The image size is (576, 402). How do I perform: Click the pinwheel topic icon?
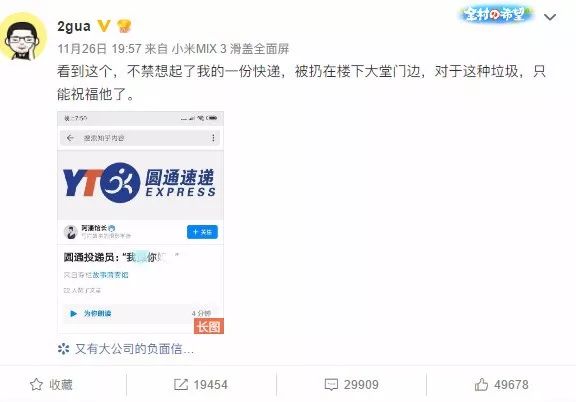(64, 349)
